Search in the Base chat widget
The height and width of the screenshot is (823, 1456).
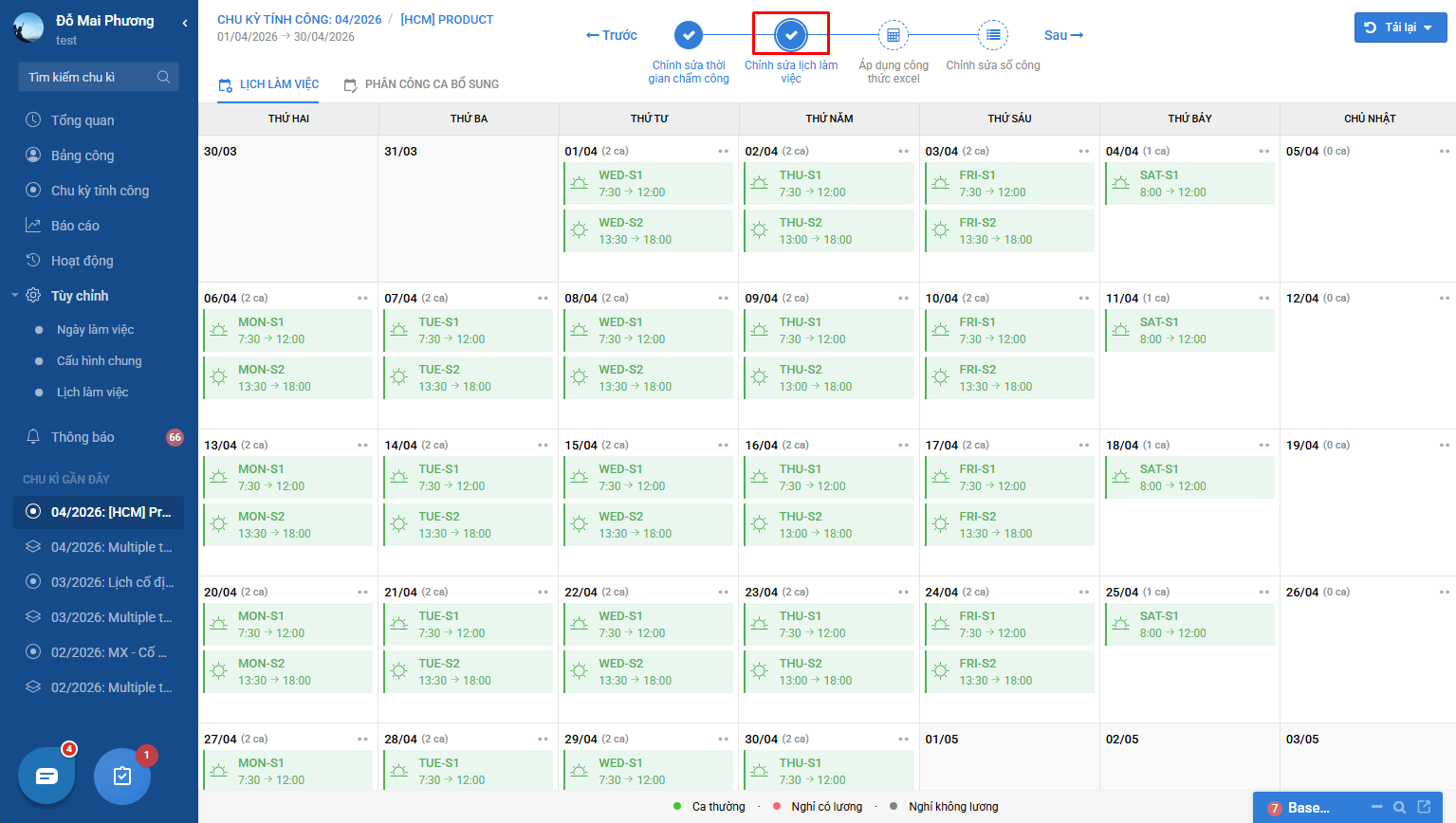click(x=1400, y=807)
